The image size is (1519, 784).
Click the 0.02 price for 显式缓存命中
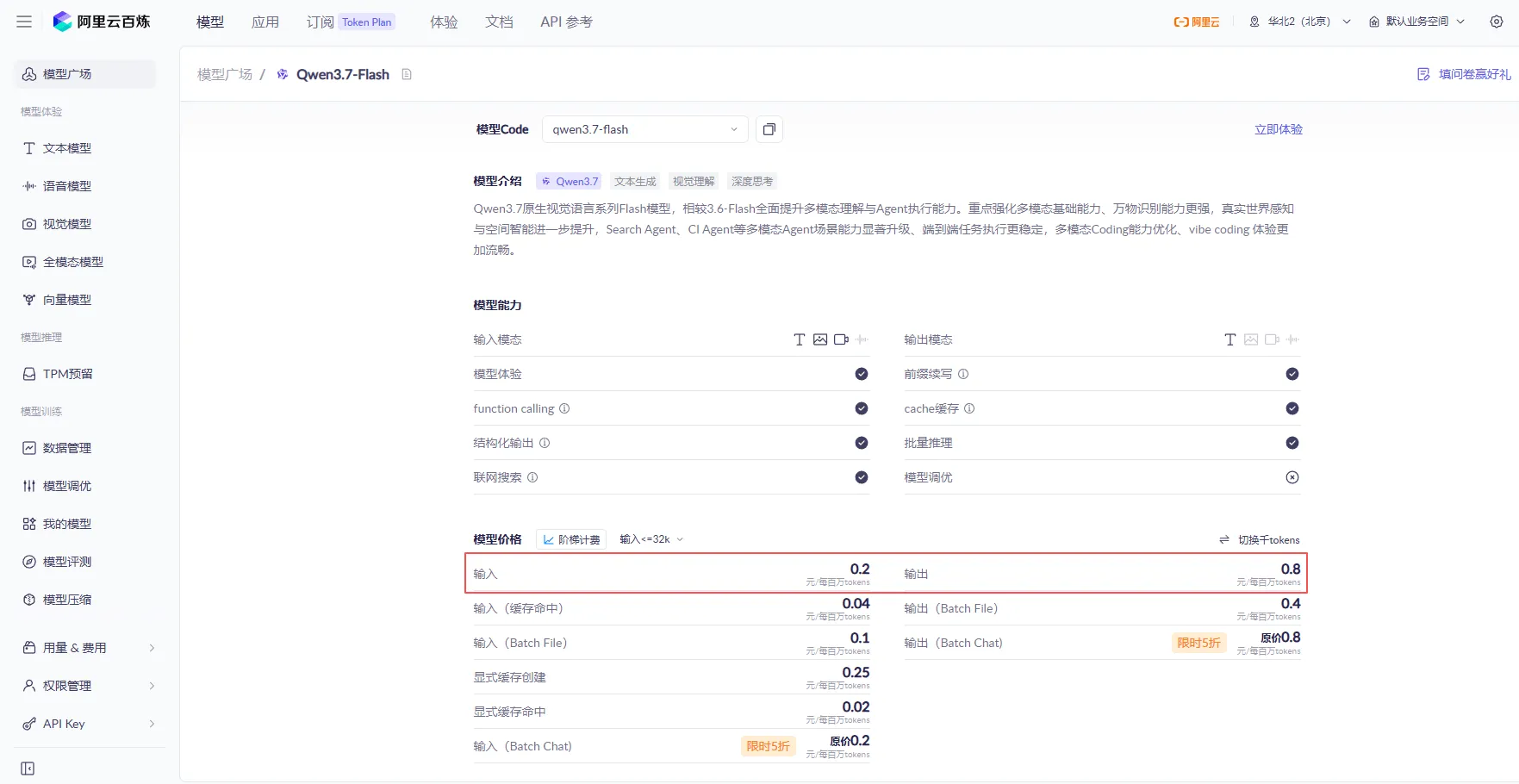pyautogui.click(x=856, y=706)
